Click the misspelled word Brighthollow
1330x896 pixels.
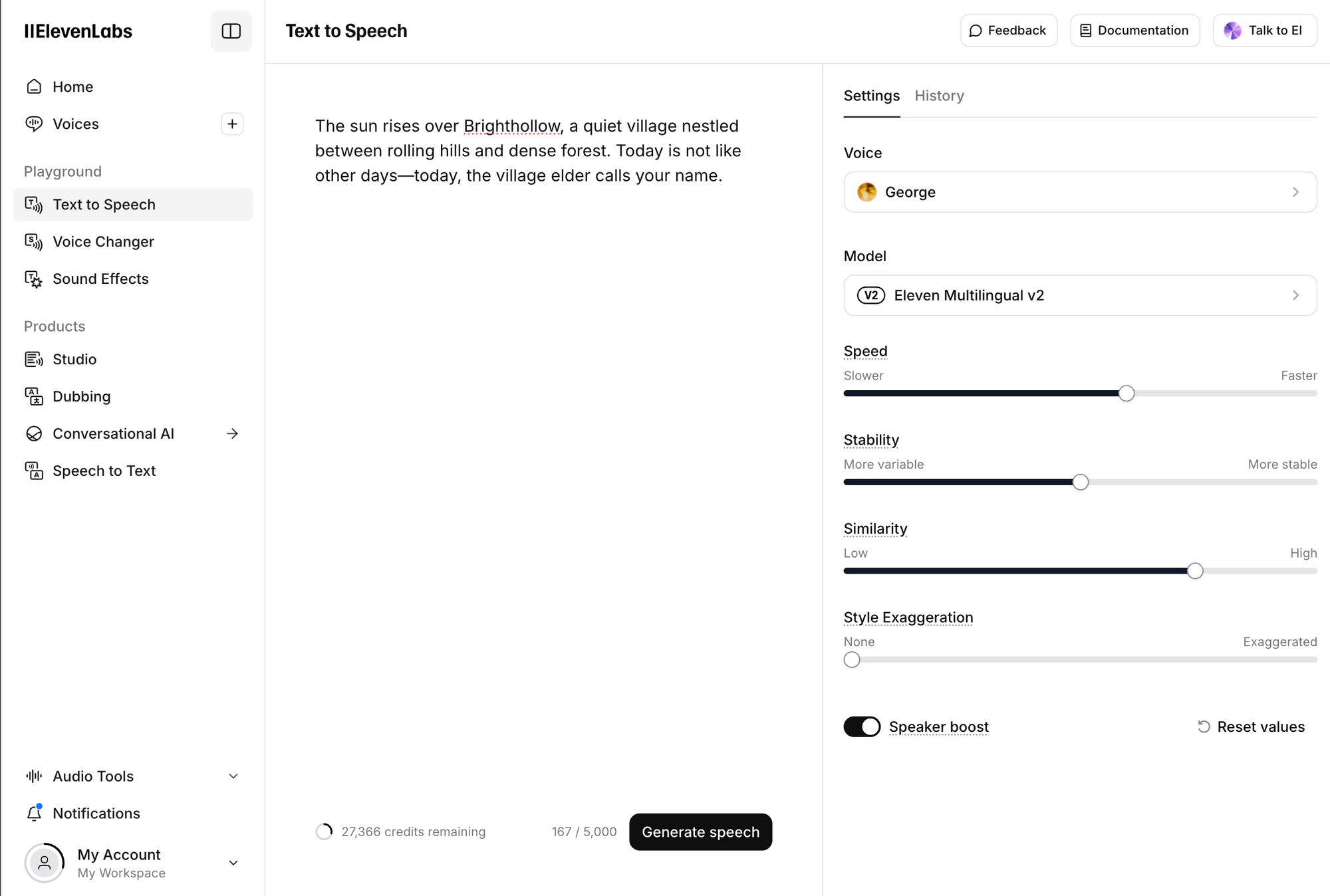pos(511,126)
